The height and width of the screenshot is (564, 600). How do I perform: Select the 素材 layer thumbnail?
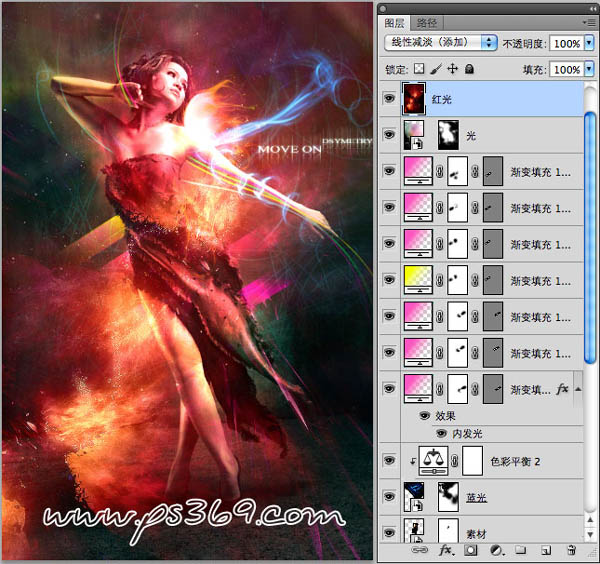pos(414,530)
